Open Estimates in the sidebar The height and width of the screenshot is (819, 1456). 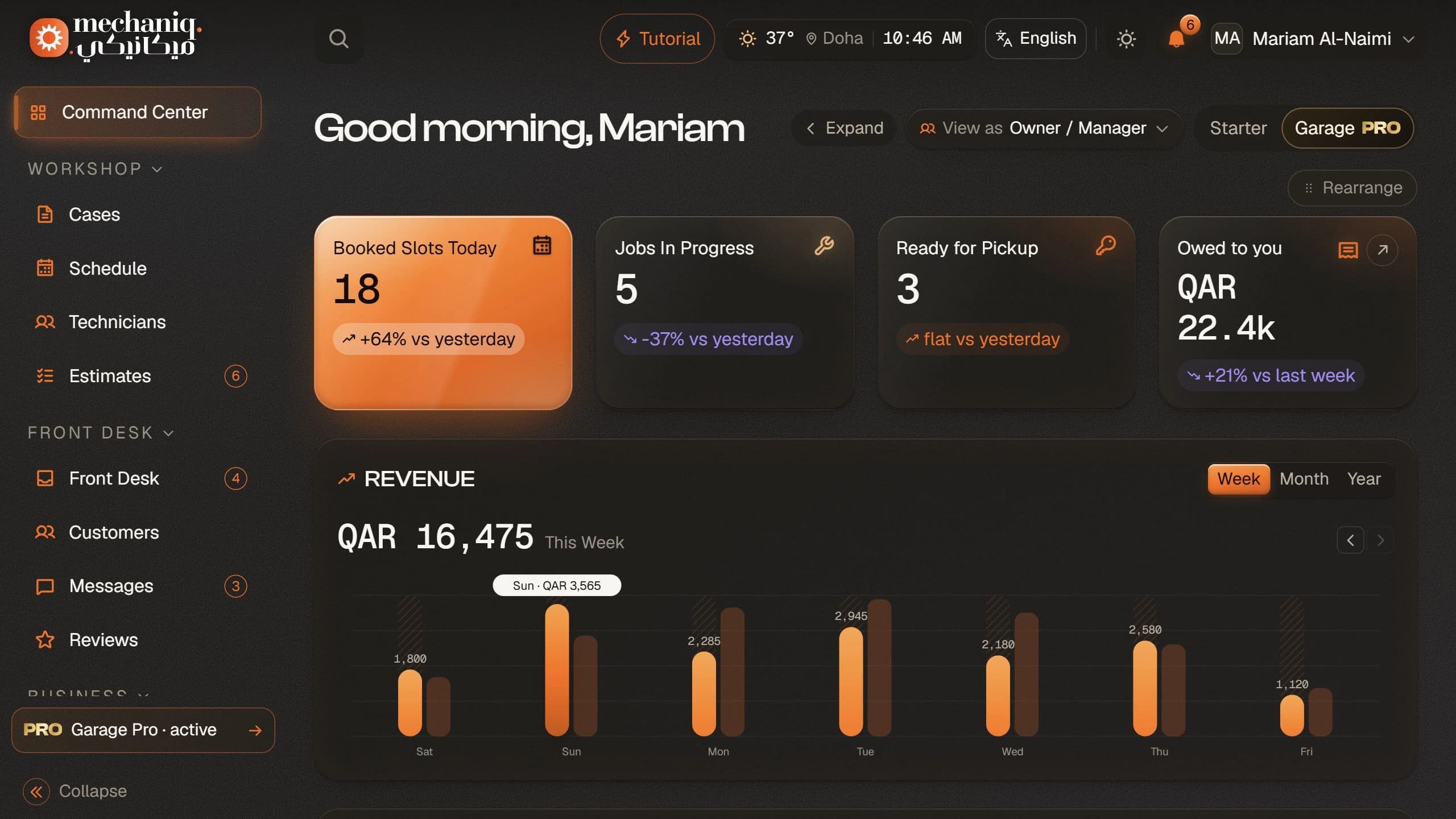tap(137, 376)
